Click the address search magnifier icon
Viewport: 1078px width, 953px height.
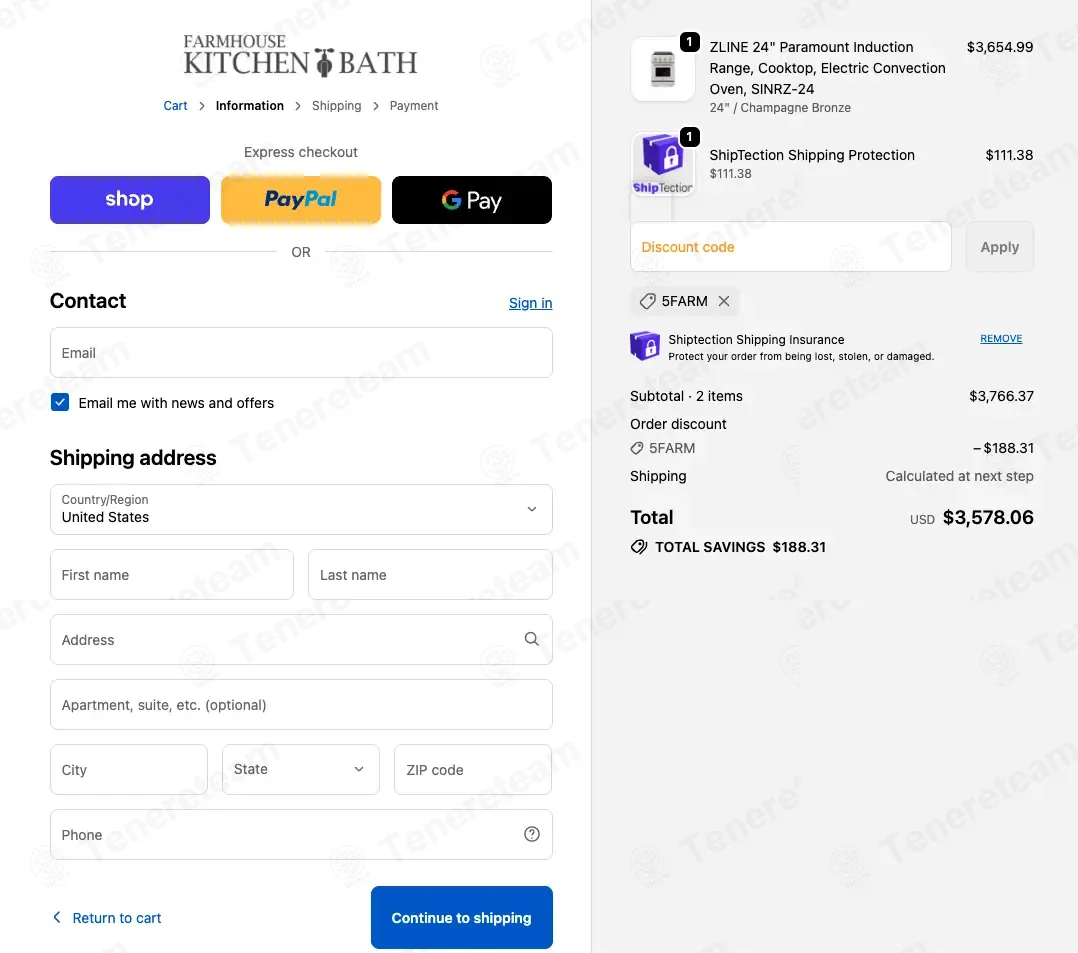531,639
